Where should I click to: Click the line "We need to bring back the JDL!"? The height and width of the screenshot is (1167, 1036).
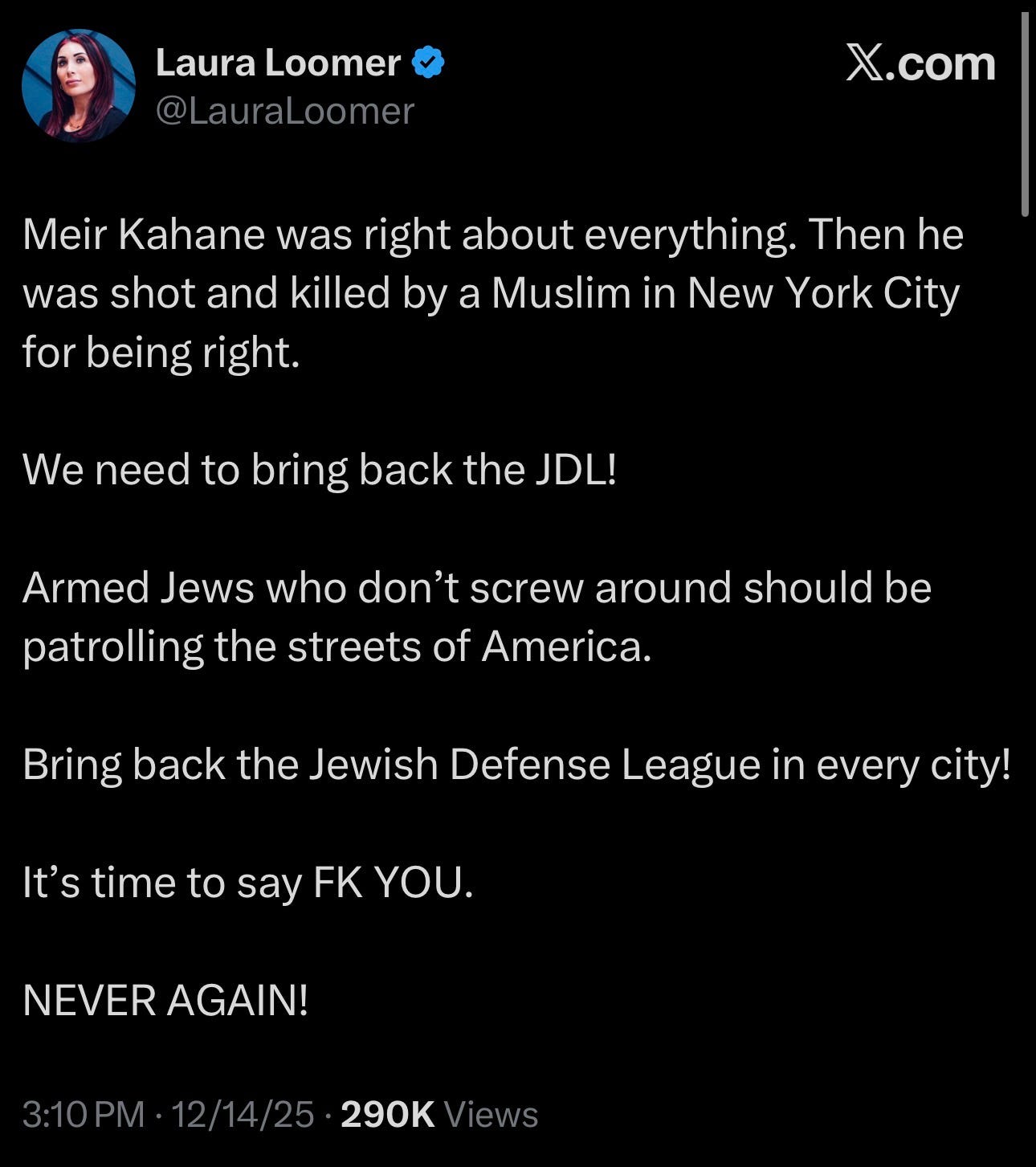click(320, 470)
